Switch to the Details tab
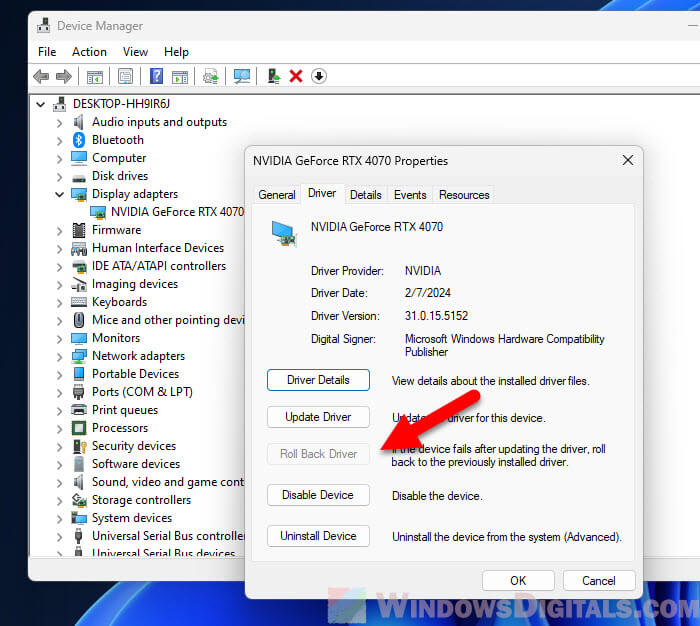 [366, 195]
